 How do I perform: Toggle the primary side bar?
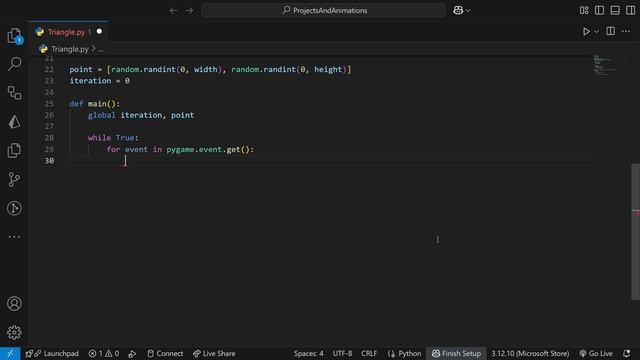click(599, 10)
